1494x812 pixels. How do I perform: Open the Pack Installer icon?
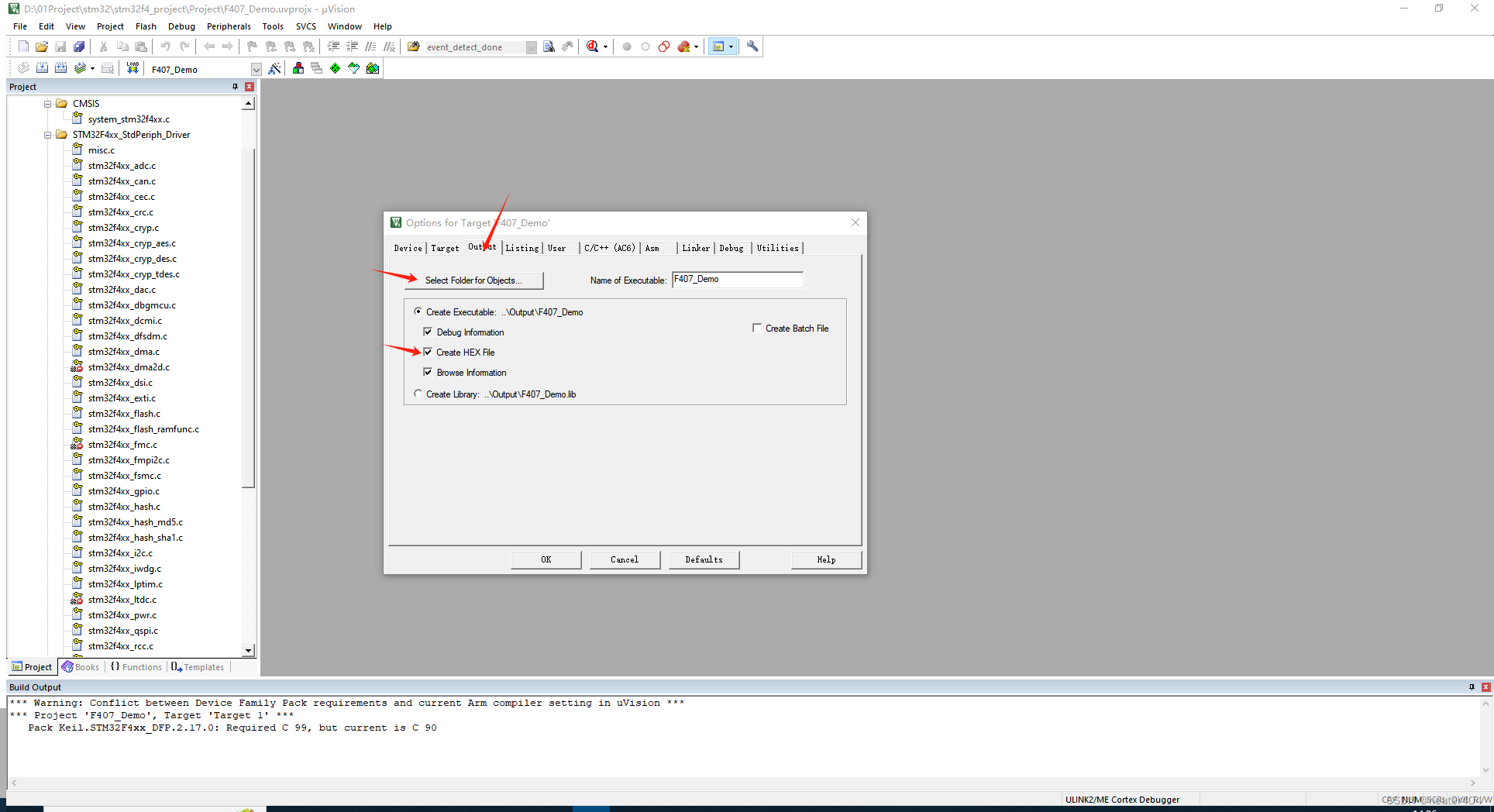coord(373,68)
